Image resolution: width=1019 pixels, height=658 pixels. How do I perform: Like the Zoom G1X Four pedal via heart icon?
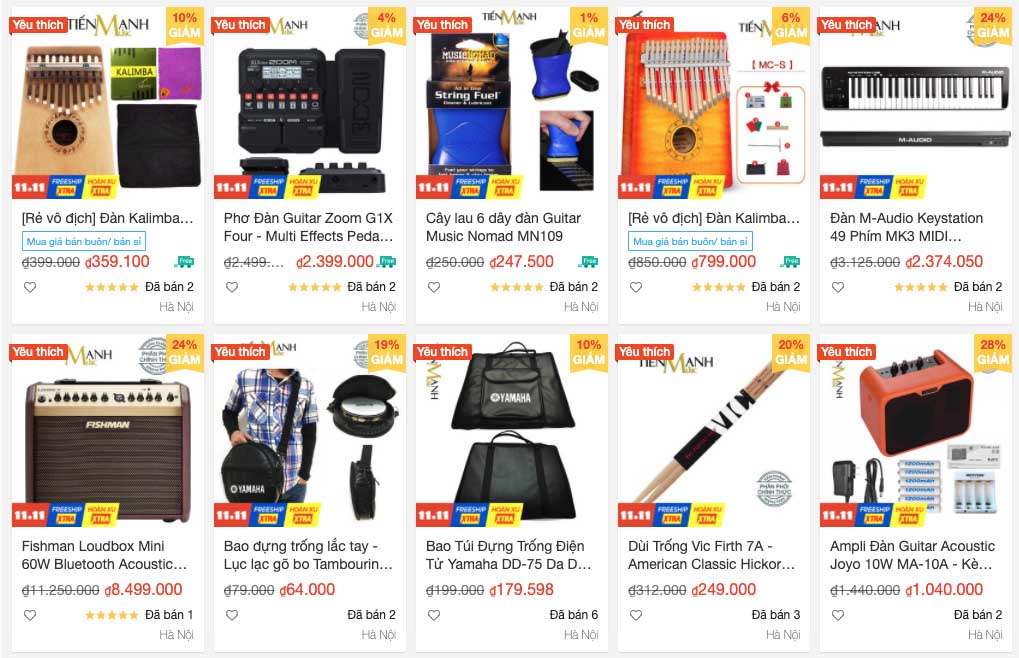click(x=232, y=287)
